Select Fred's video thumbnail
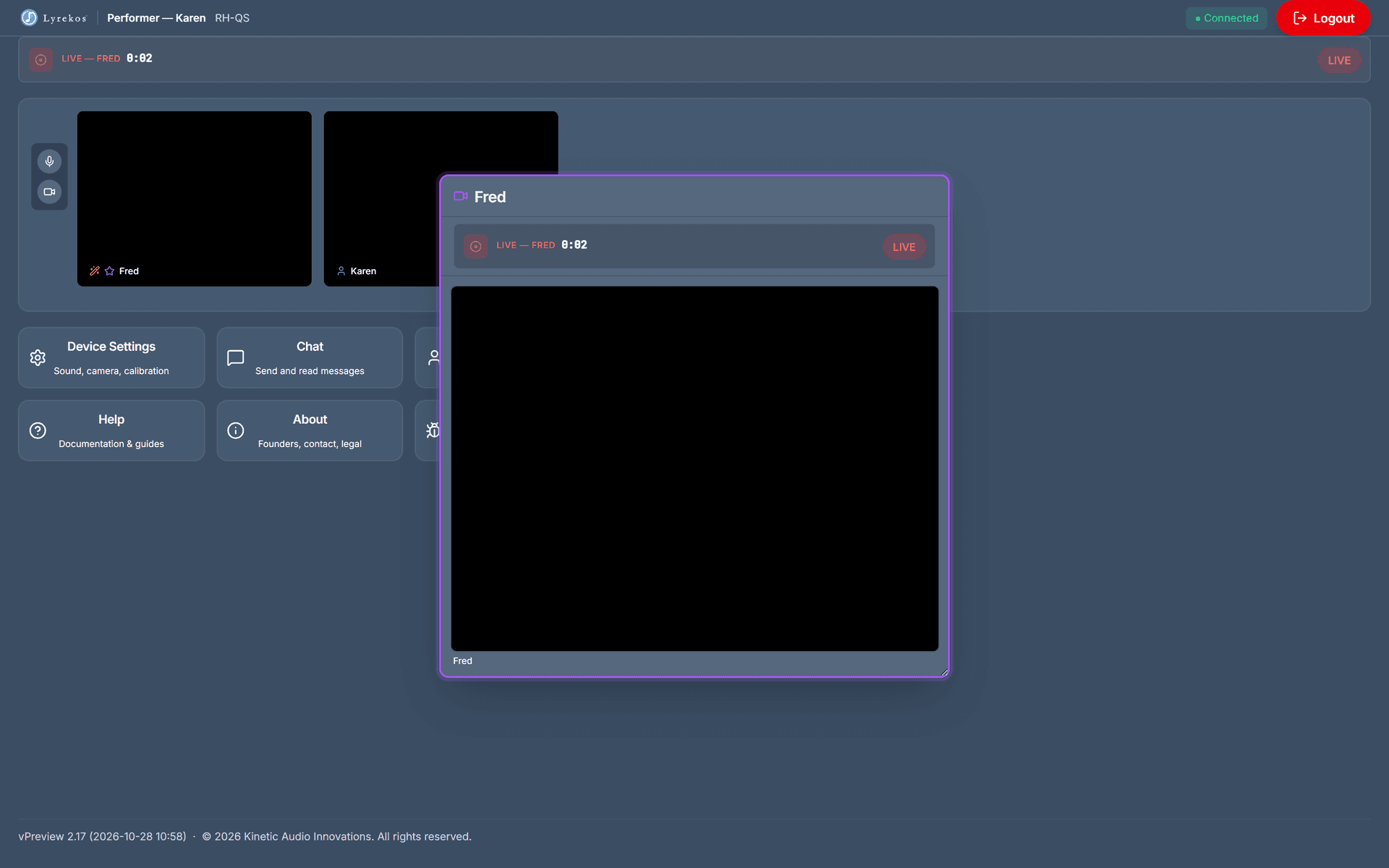 [x=195, y=198]
